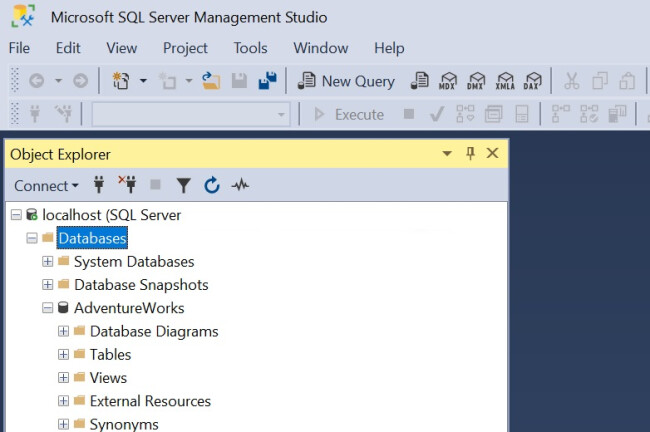Expand the System Databases folder
The image size is (650, 432).
coord(48,261)
